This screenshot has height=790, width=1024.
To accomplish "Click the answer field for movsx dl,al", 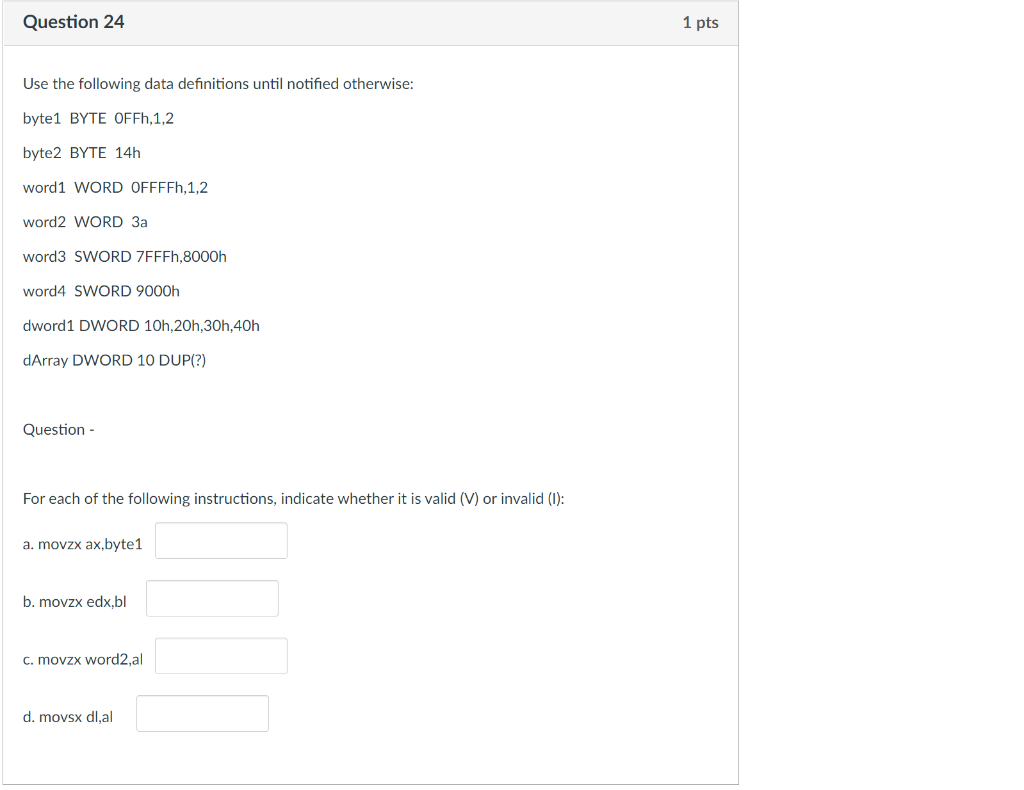I will tap(202, 713).
